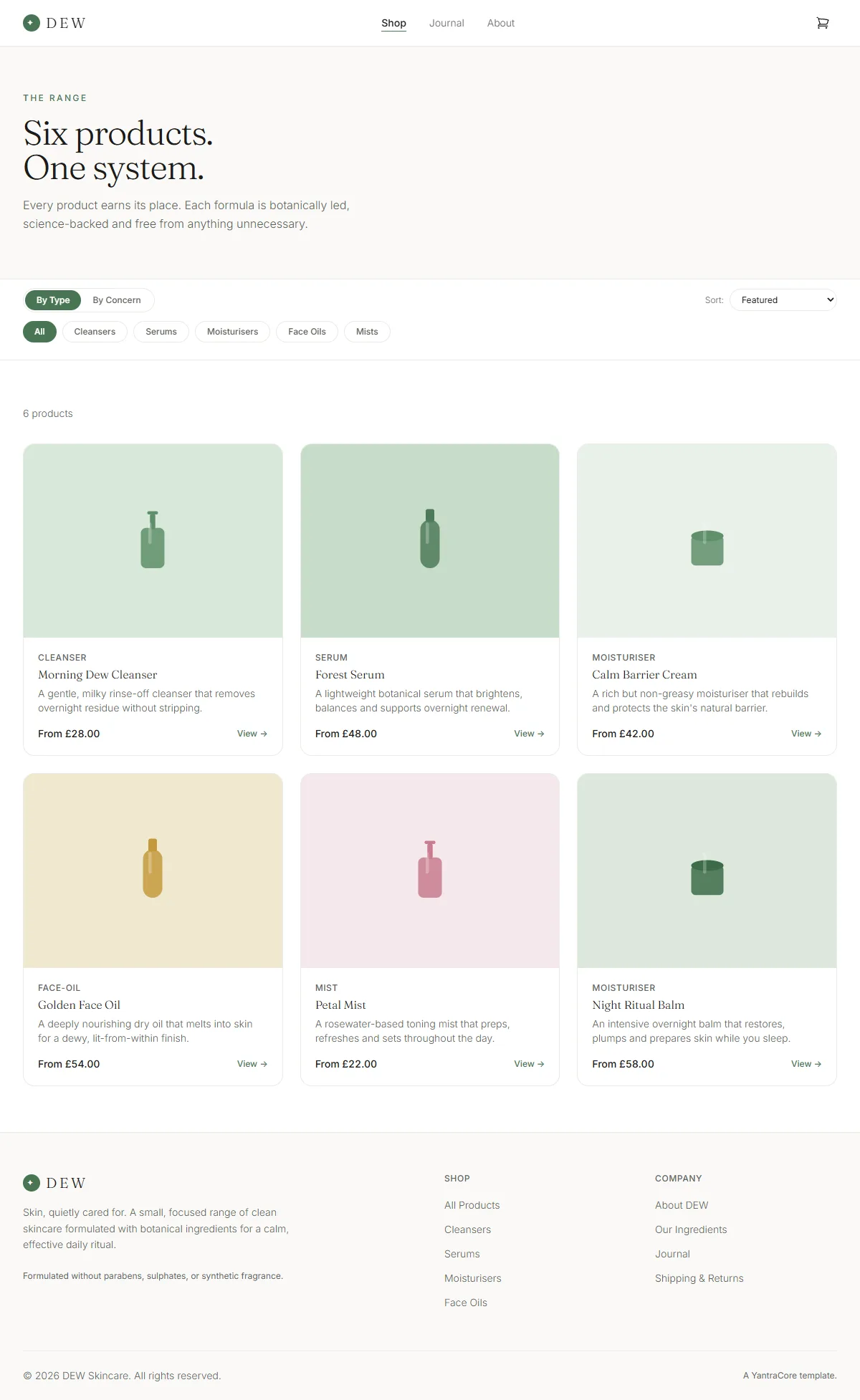This screenshot has width=860, height=1400.
Task: Click the Morning Dew Cleanser bottle image
Action: pos(153,541)
